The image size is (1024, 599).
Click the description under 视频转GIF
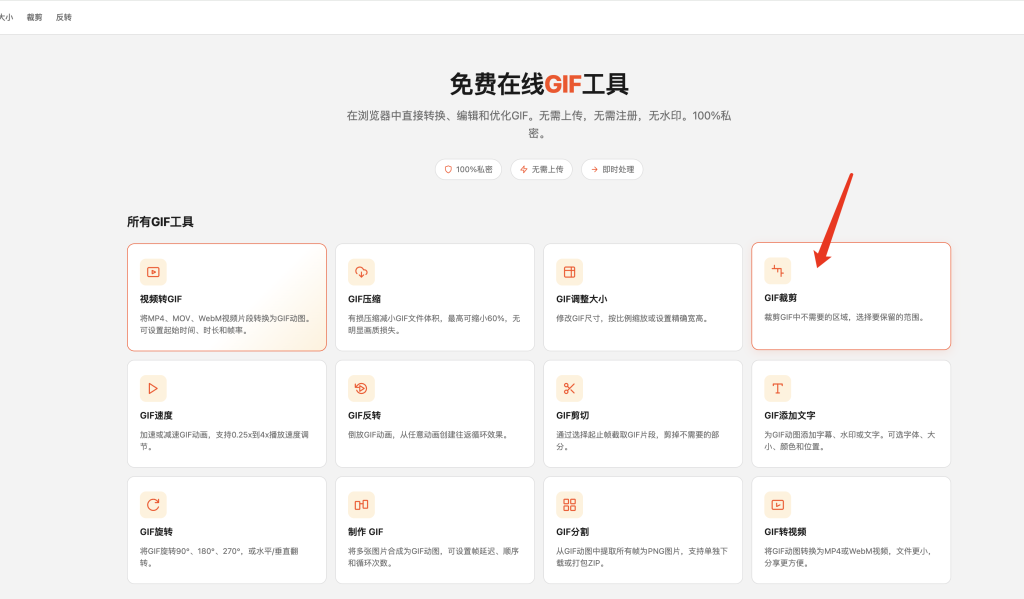coord(226,325)
